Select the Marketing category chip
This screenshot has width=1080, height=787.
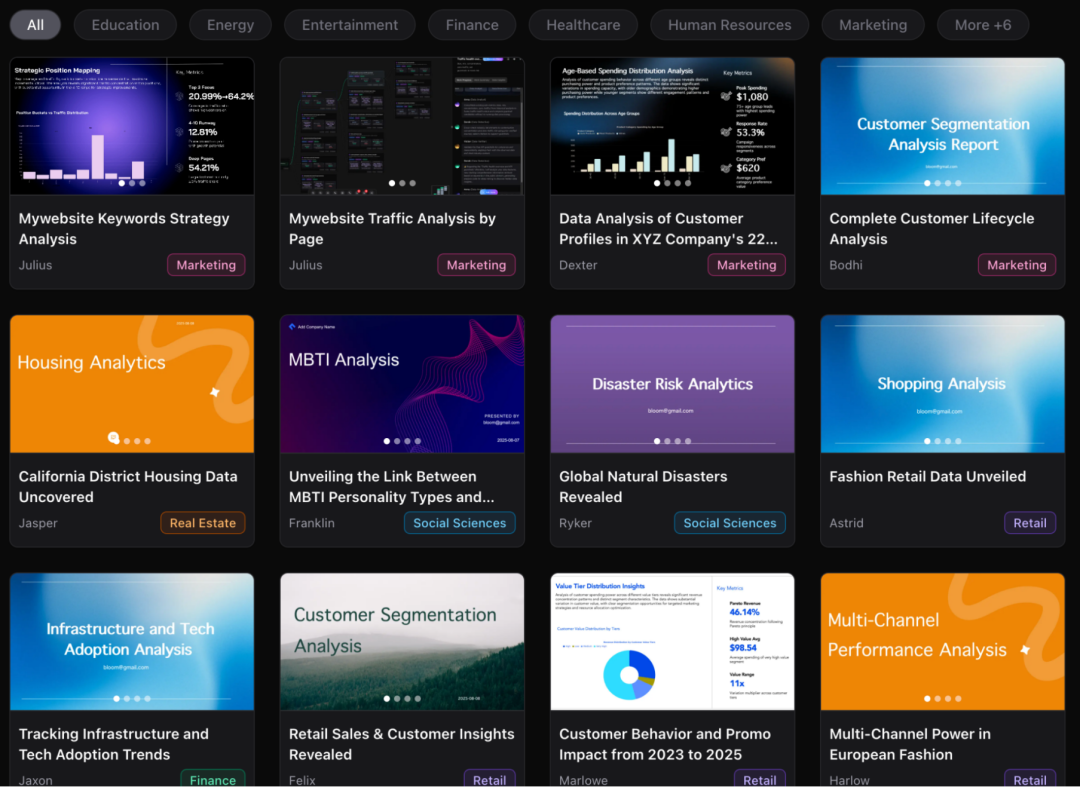pyautogui.click(x=873, y=25)
